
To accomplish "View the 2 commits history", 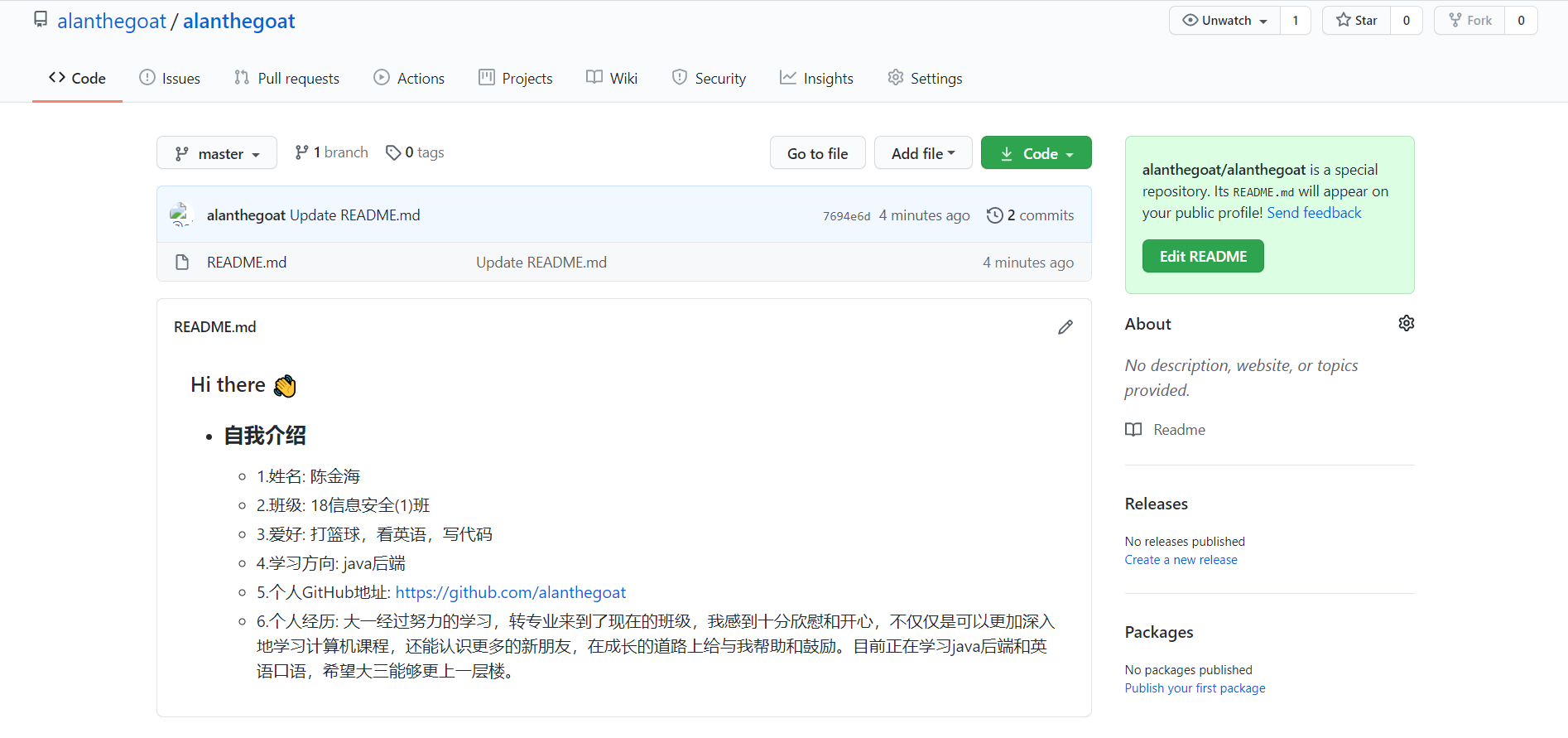I will click(x=1031, y=215).
